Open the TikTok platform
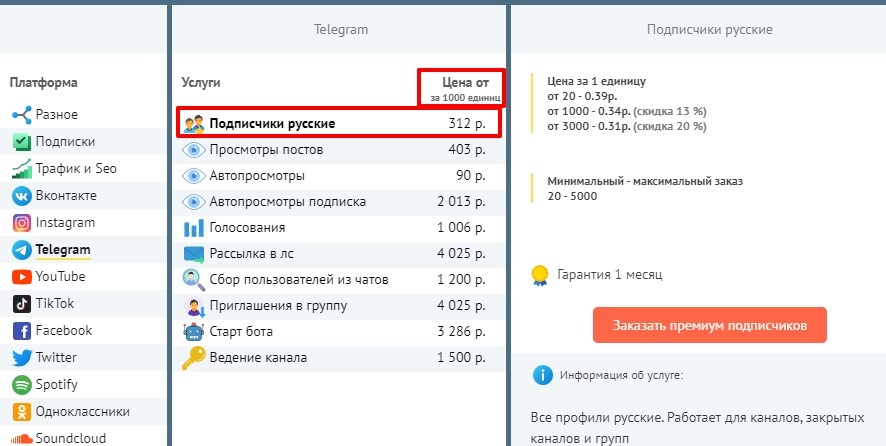 (55, 304)
